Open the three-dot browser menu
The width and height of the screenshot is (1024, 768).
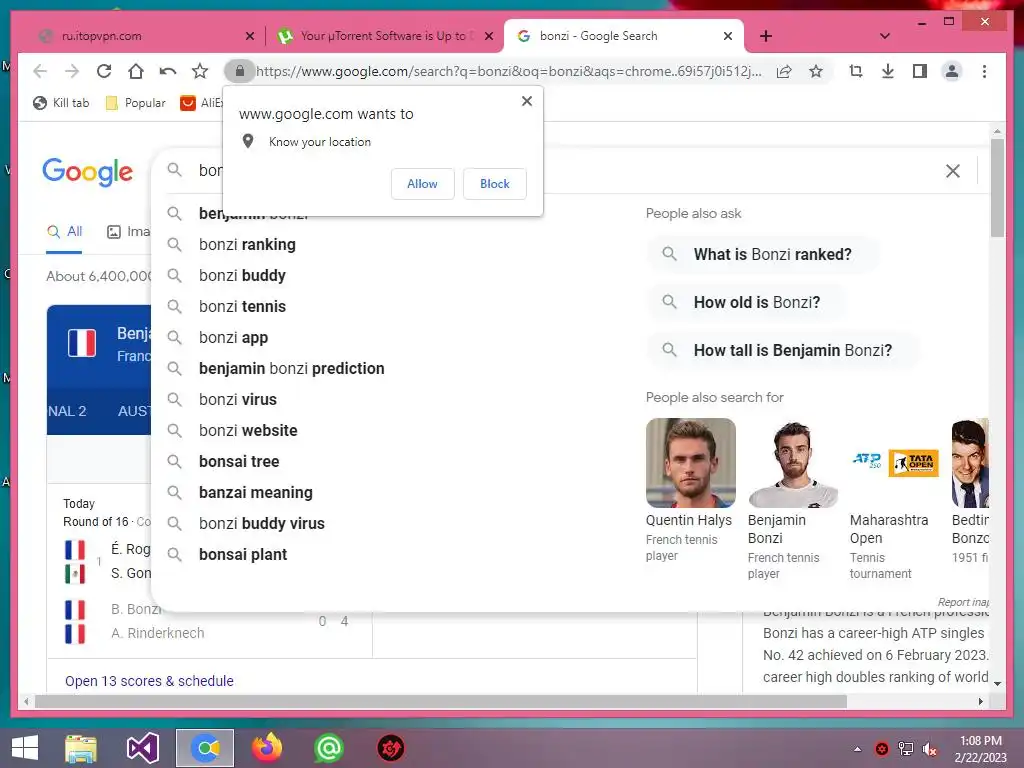pos(984,71)
